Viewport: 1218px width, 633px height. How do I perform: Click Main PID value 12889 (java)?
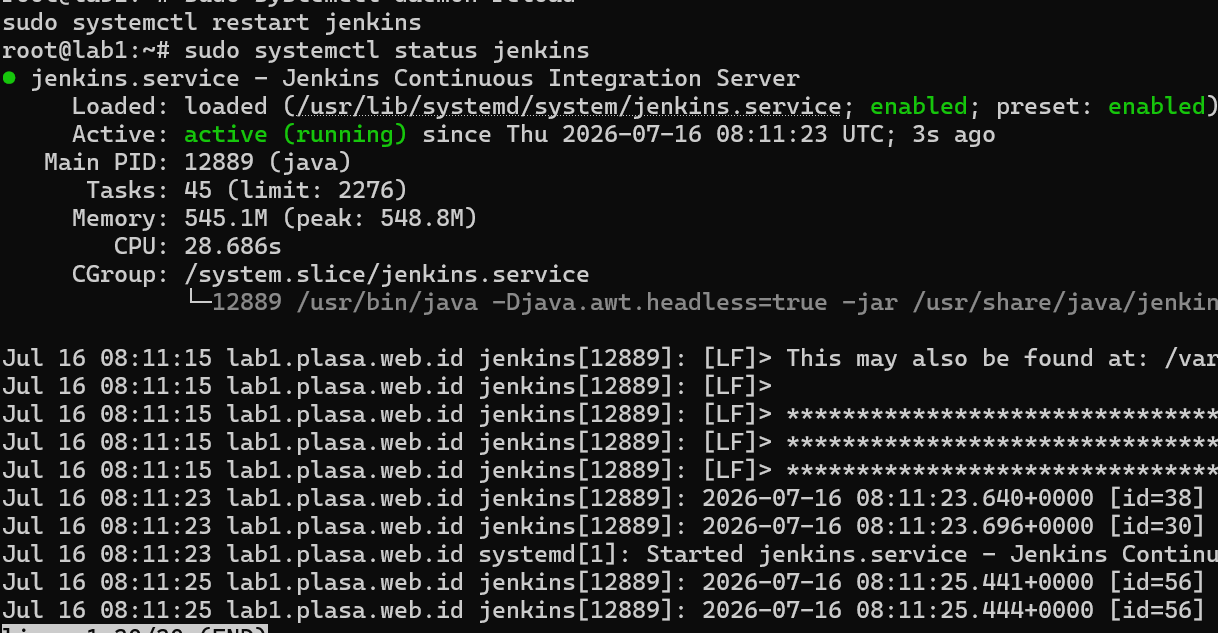267,162
